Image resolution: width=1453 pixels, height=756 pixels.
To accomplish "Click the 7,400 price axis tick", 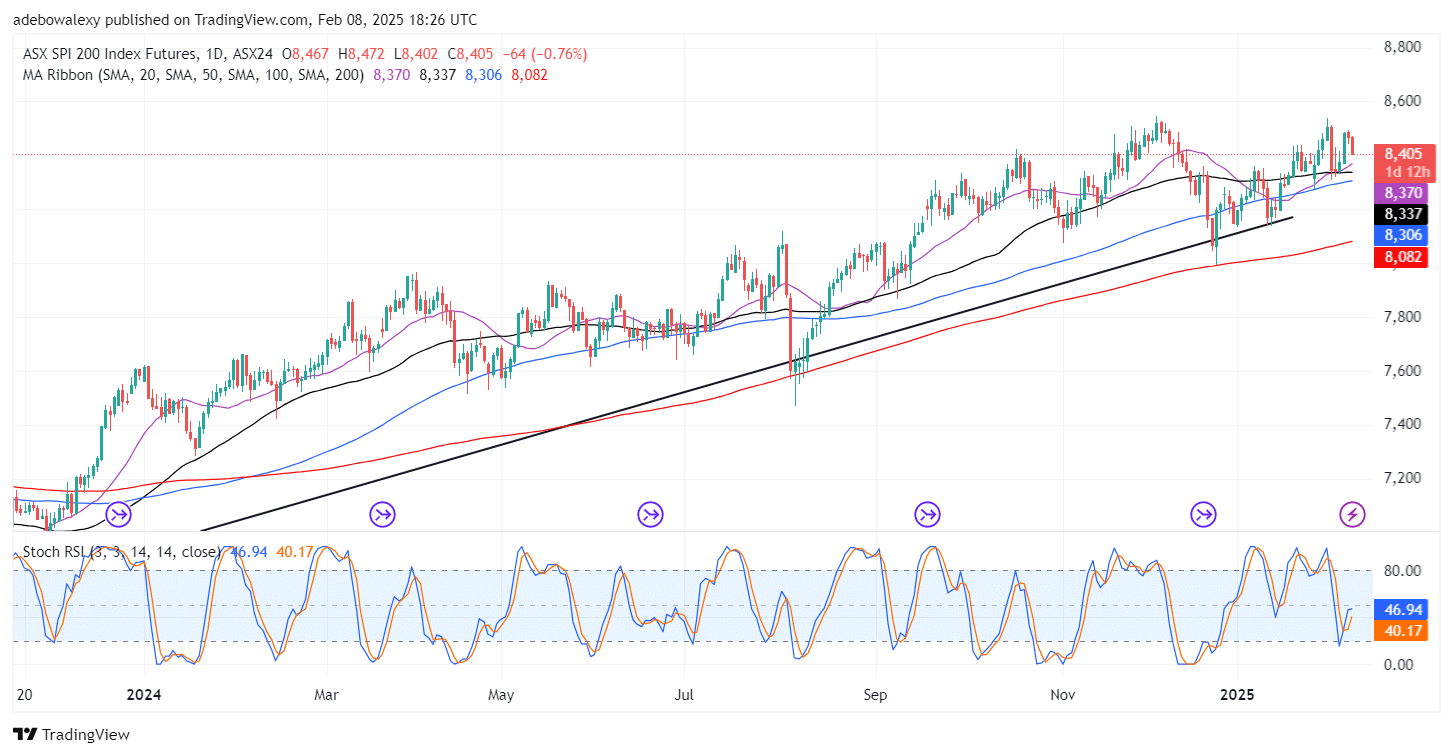I will click(x=1404, y=424).
